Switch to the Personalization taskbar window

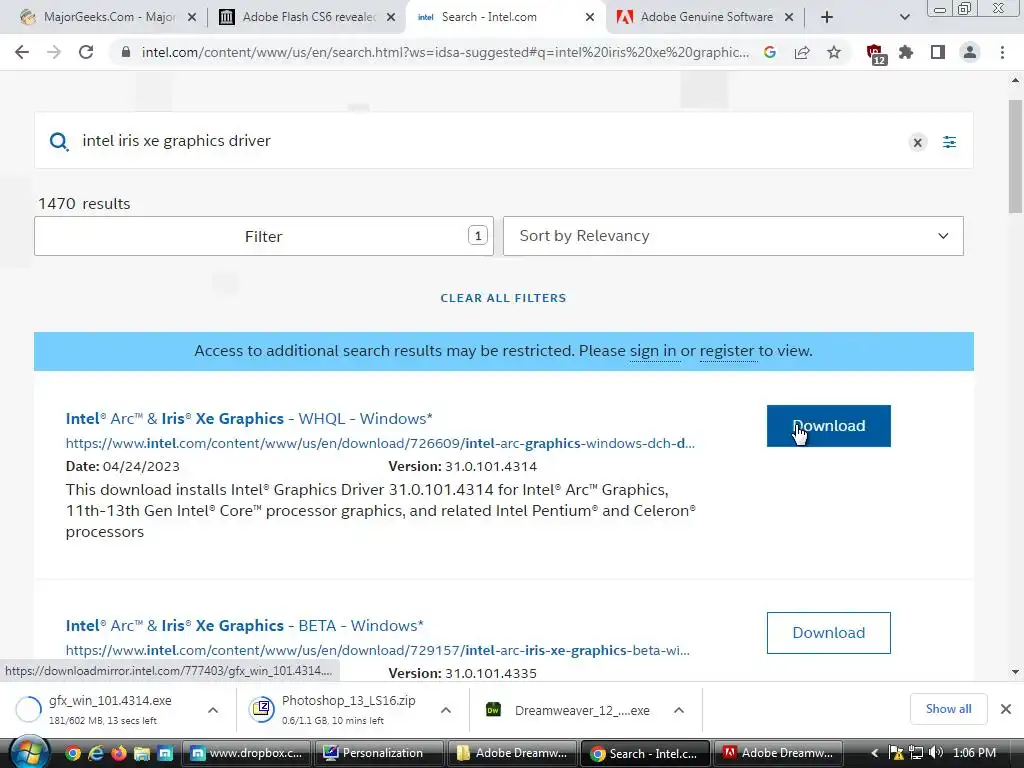pos(379,753)
